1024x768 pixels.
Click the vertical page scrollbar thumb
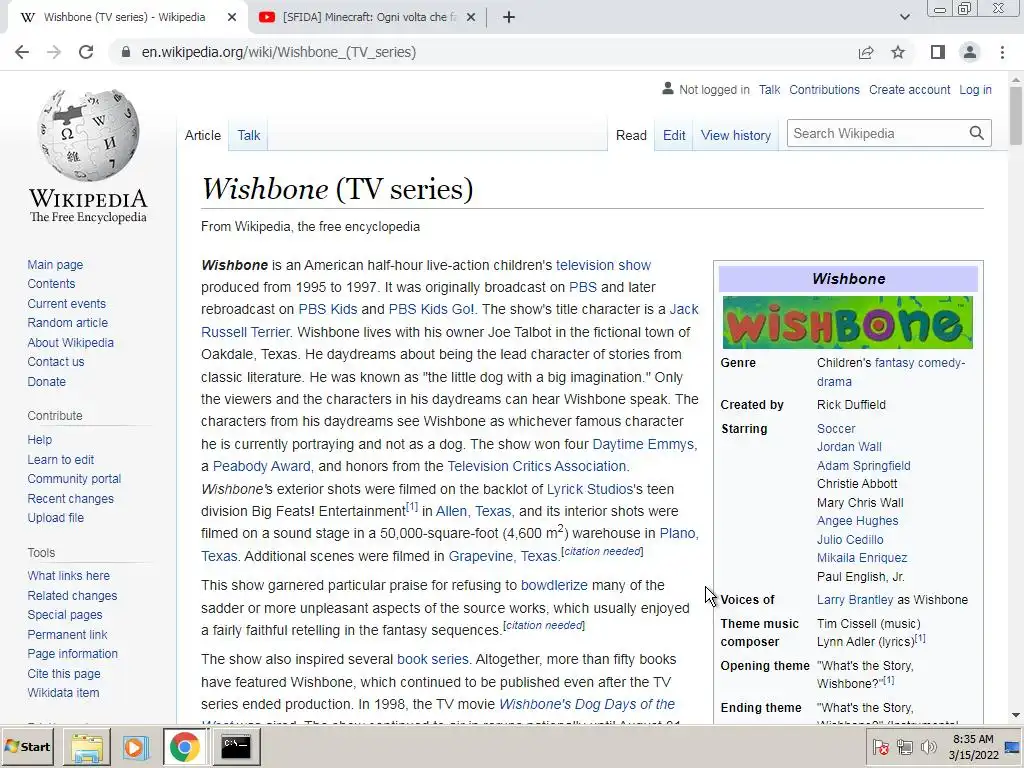click(x=1016, y=116)
